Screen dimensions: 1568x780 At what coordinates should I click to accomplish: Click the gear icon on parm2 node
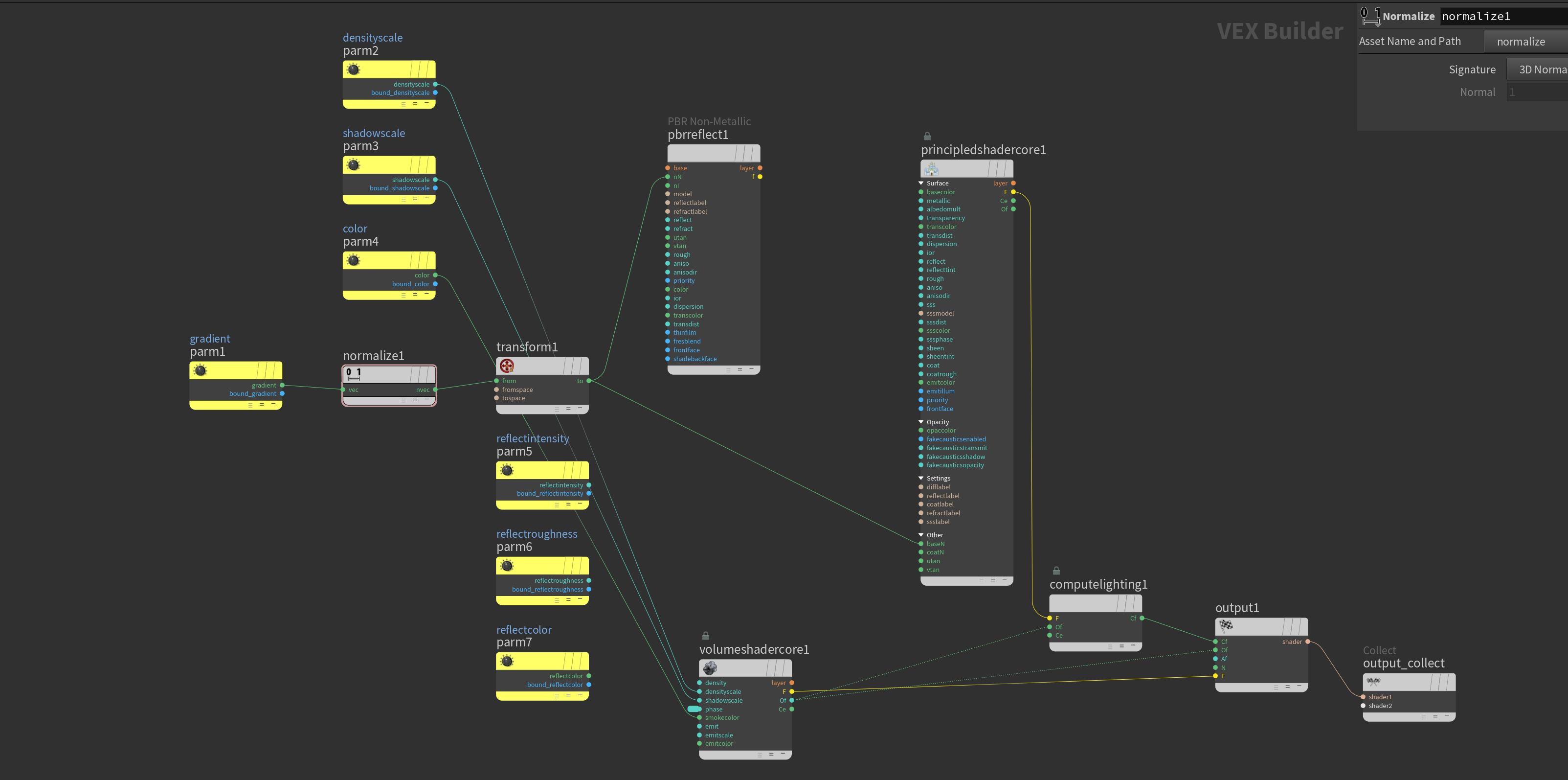(354, 69)
